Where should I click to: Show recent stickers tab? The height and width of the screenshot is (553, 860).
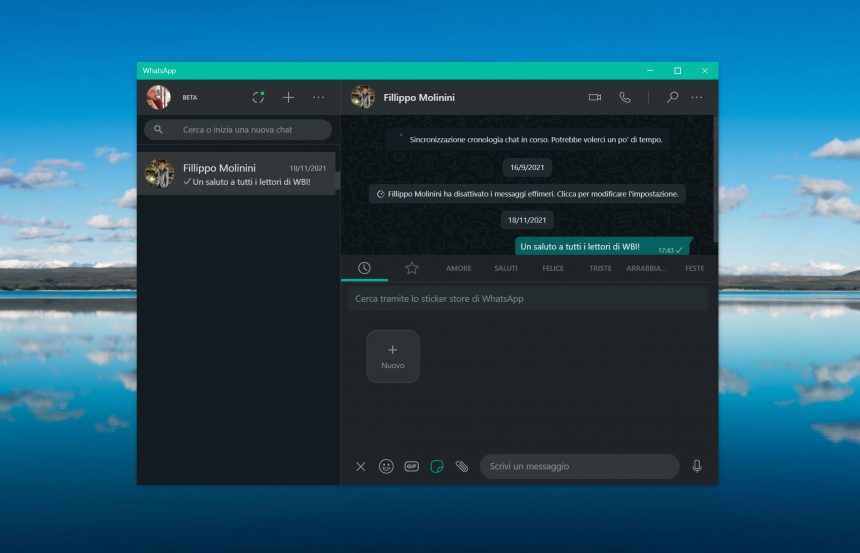click(x=364, y=268)
